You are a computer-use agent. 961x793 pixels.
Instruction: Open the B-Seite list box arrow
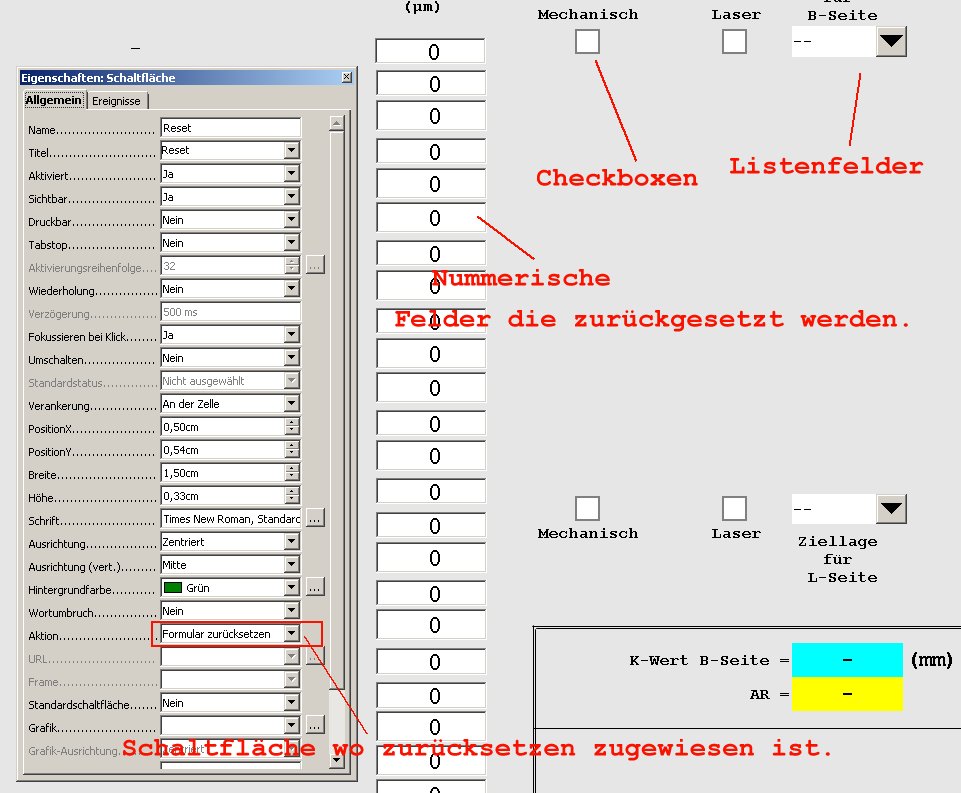pyautogui.click(x=891, y=42)
